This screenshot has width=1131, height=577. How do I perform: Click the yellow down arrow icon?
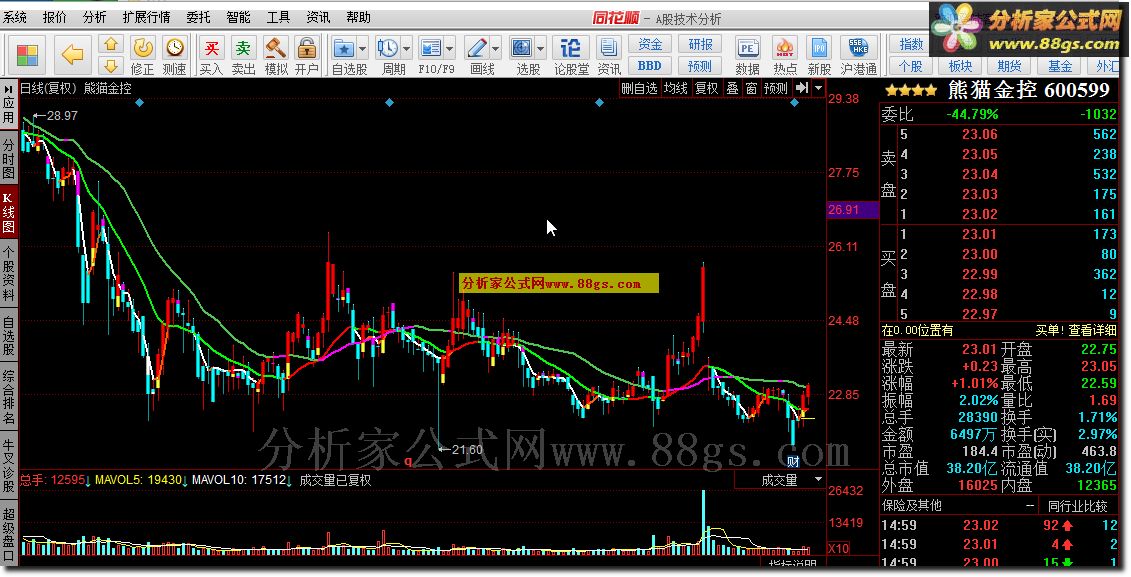[110, 66]
